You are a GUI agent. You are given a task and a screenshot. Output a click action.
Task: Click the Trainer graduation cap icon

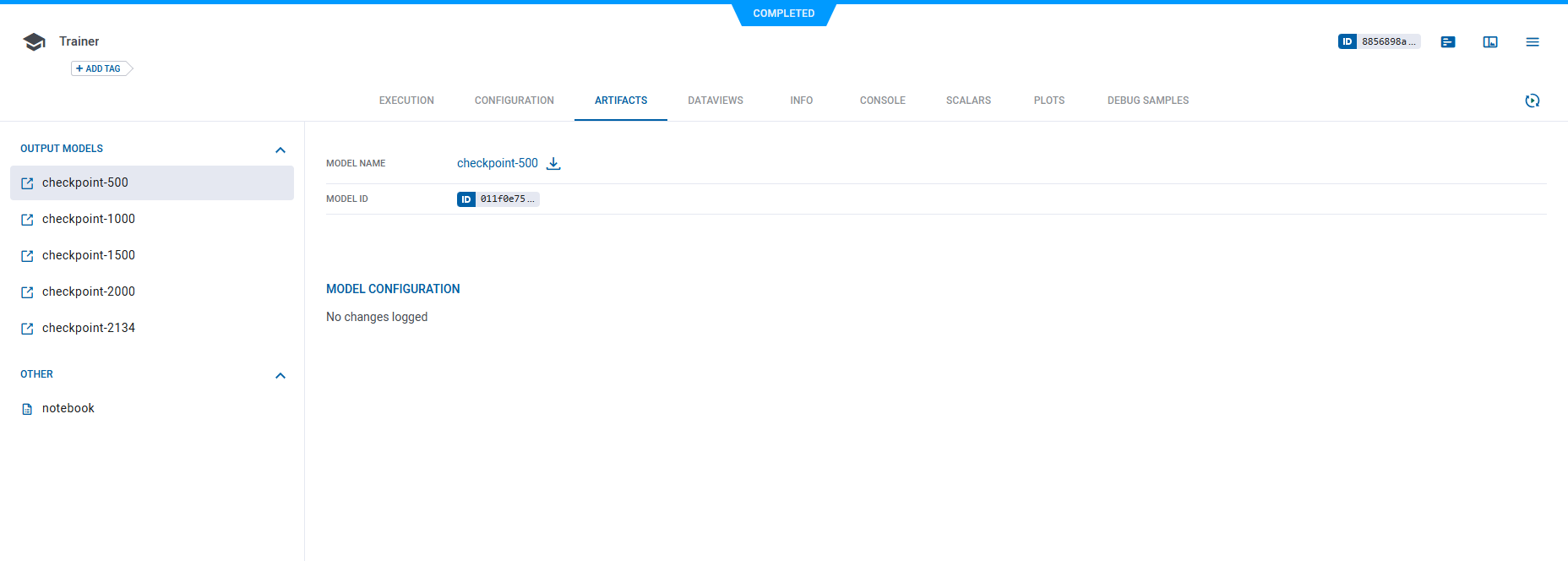tap(35, 42)
